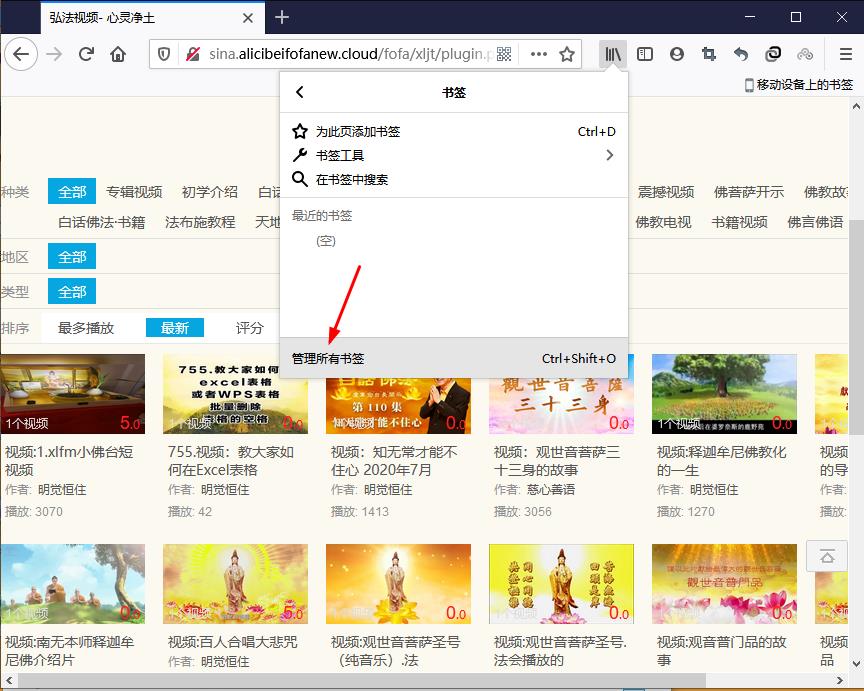Viewport: 864px width, 691px height.
Task: Select 全部 in the 地区 filter row
Action: tap(72, 257)
